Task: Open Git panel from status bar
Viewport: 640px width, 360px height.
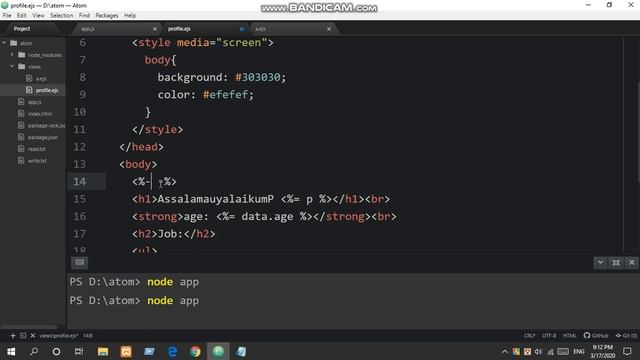Action: 626,336
